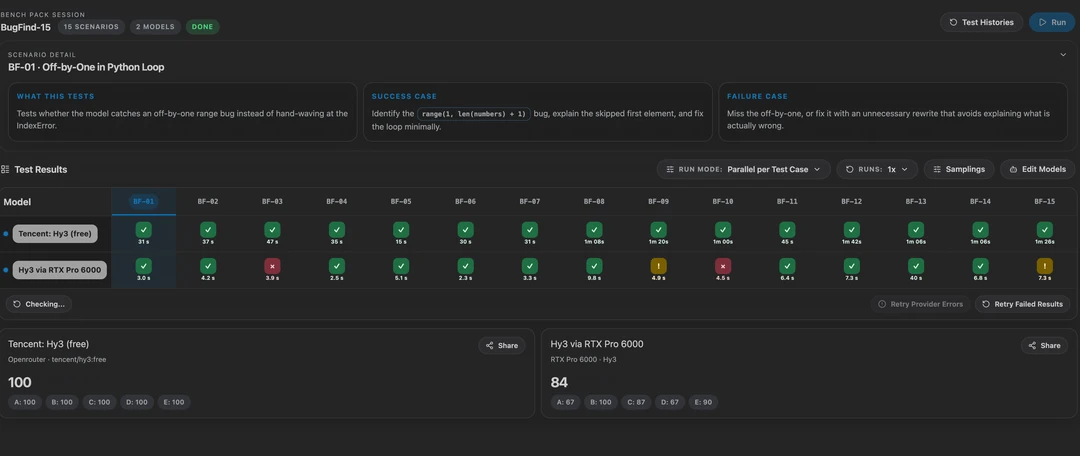Select the BF-12 column header
The image size is (1080, 456).
click(851, 202)
